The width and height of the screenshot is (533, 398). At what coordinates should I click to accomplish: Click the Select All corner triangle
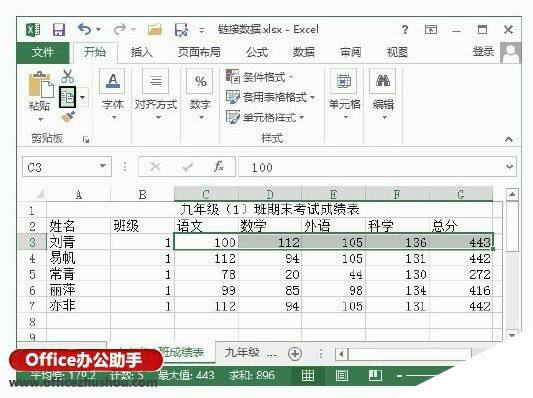click(39, 194)
